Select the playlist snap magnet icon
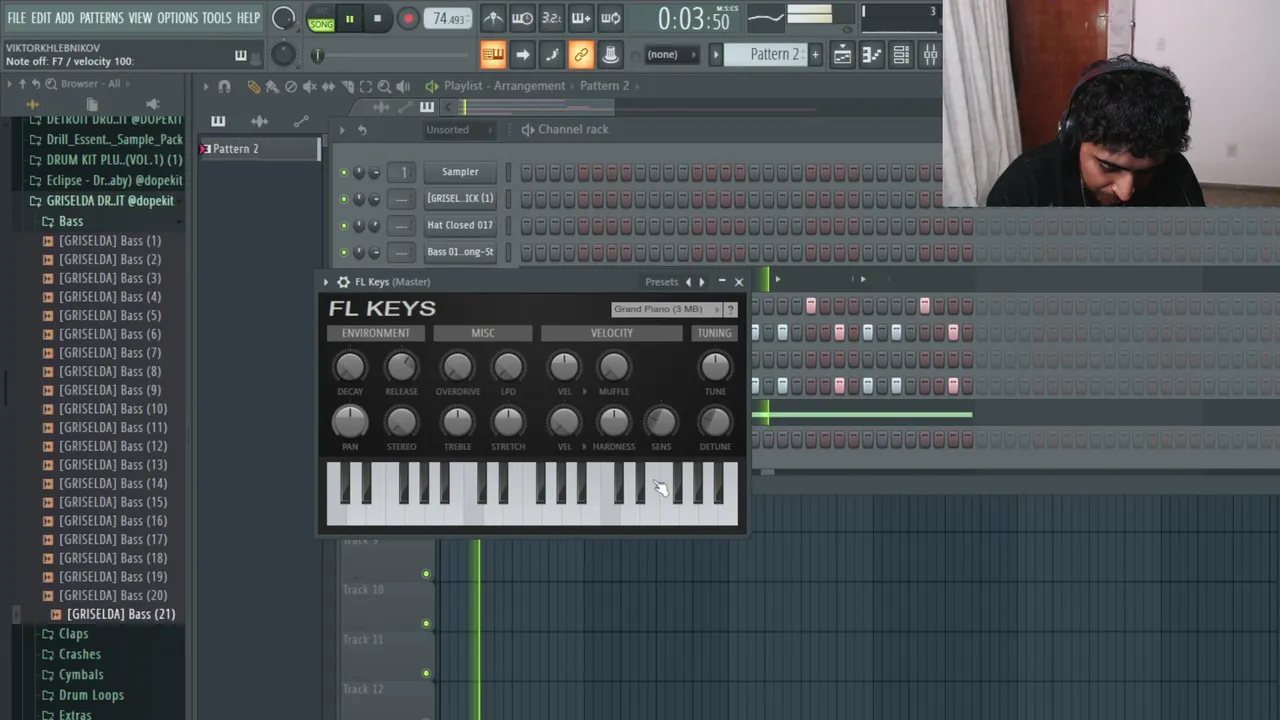 [x=224, y=87]
